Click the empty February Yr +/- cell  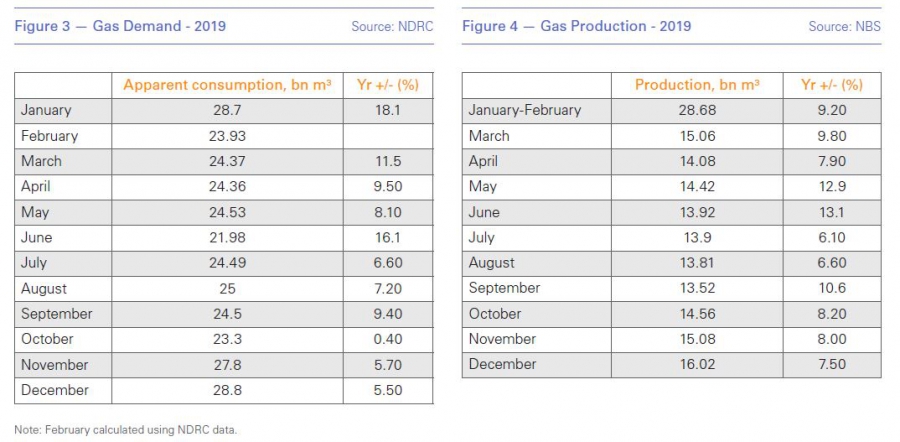point(387,136)
